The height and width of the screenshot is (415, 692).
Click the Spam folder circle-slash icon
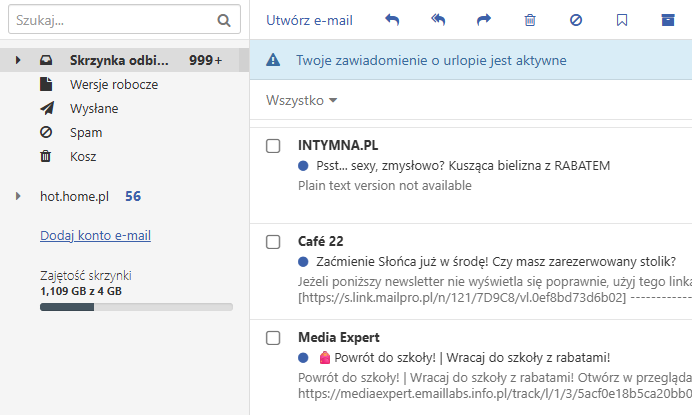click(x=46, y=132)
